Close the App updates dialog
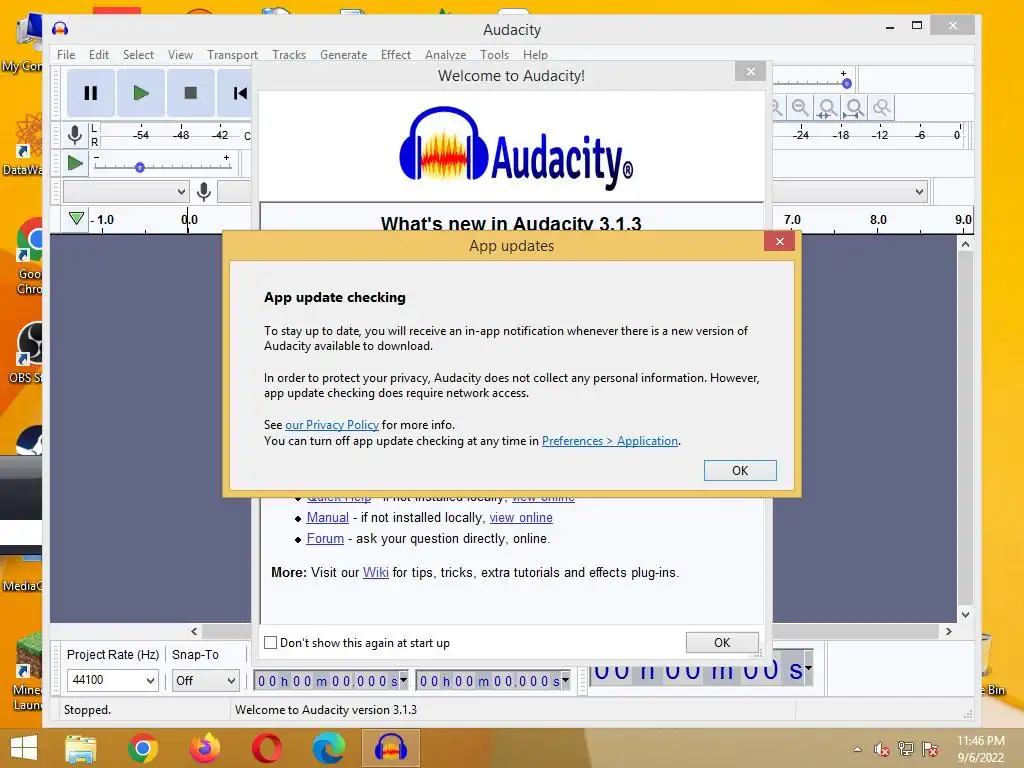Screen dimensions: 1024x768 779,242
